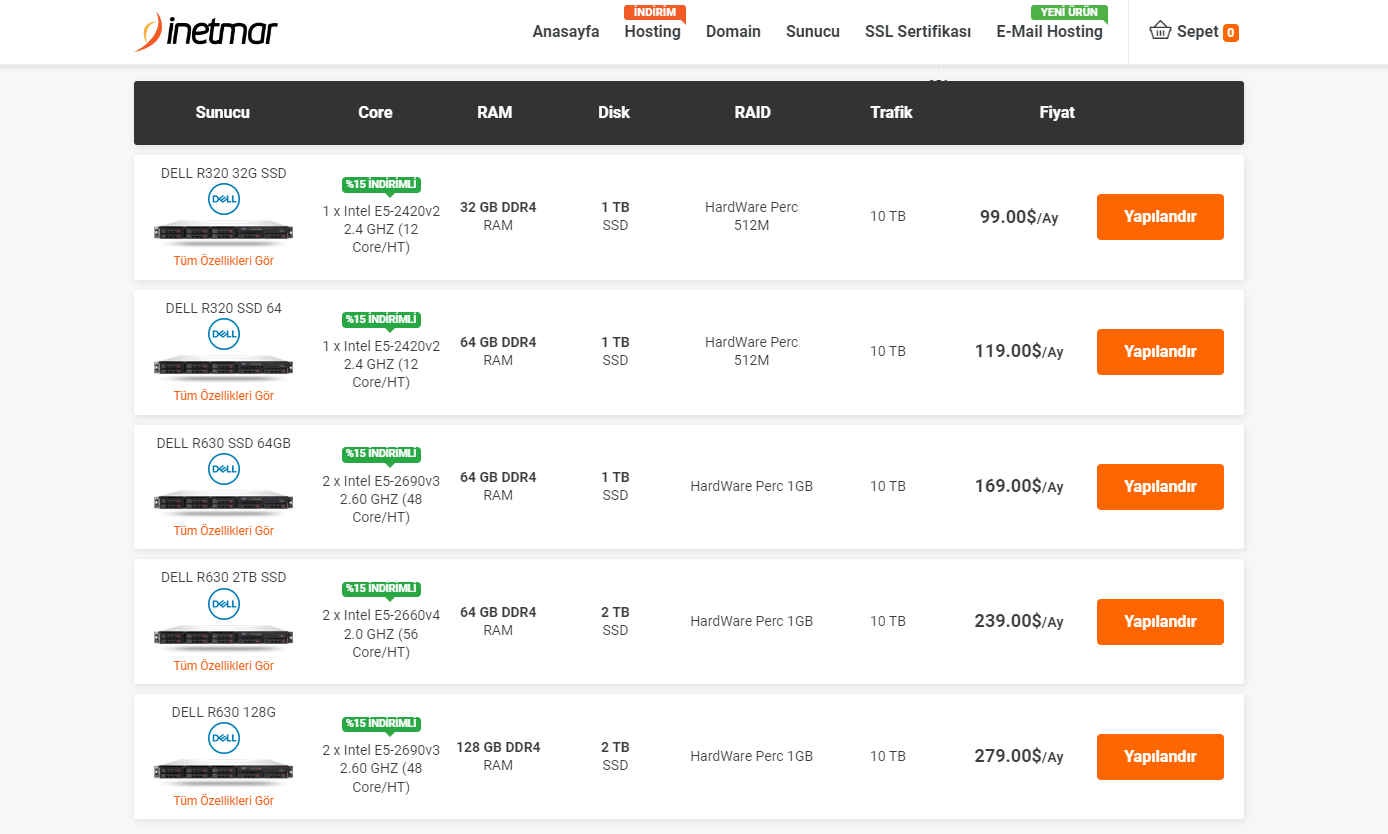Image resolution: width=1388 pixels, height=834 pixels.
Task: Click the server image of DELL R320 32G SSD
Action: (x=224, y=232)
